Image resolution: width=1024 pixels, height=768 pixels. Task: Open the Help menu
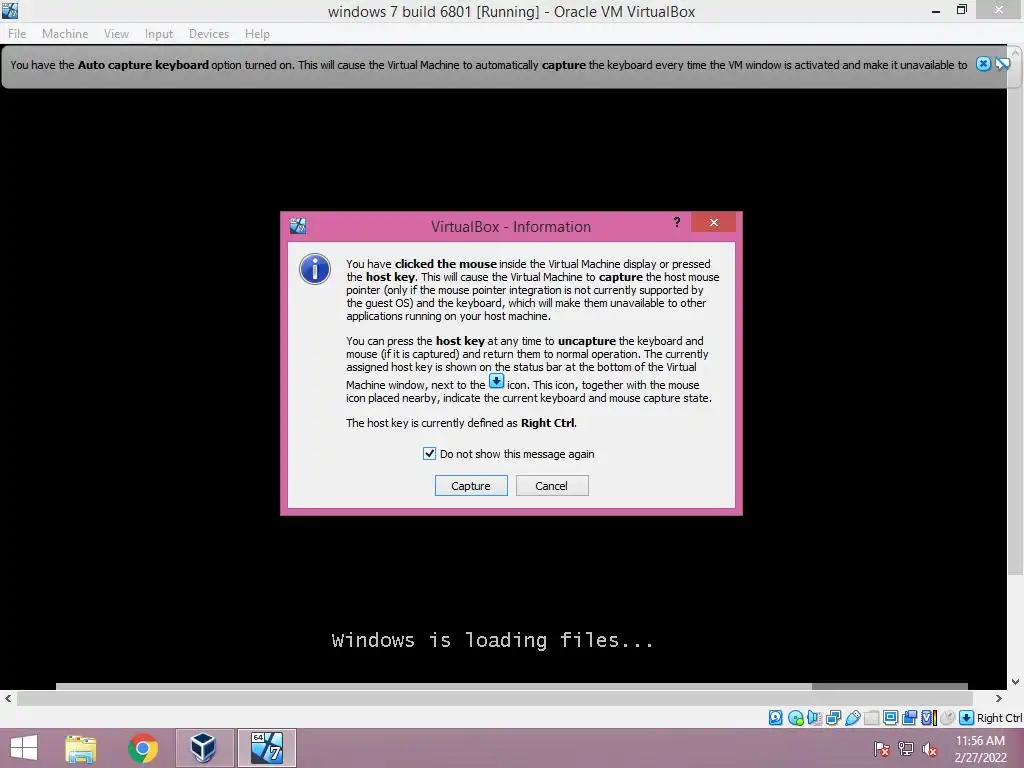click(x=257, y=34)
